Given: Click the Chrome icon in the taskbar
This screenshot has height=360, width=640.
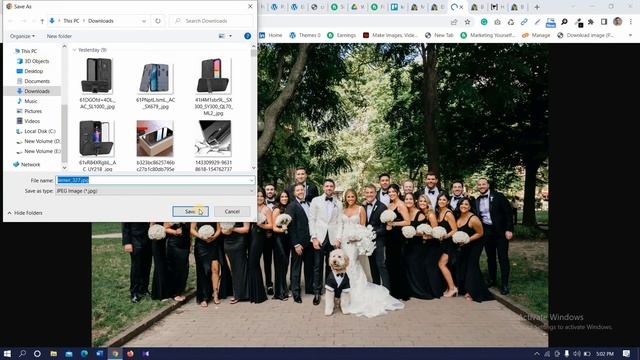Looking at the screenshot, I should click(115, 353).
